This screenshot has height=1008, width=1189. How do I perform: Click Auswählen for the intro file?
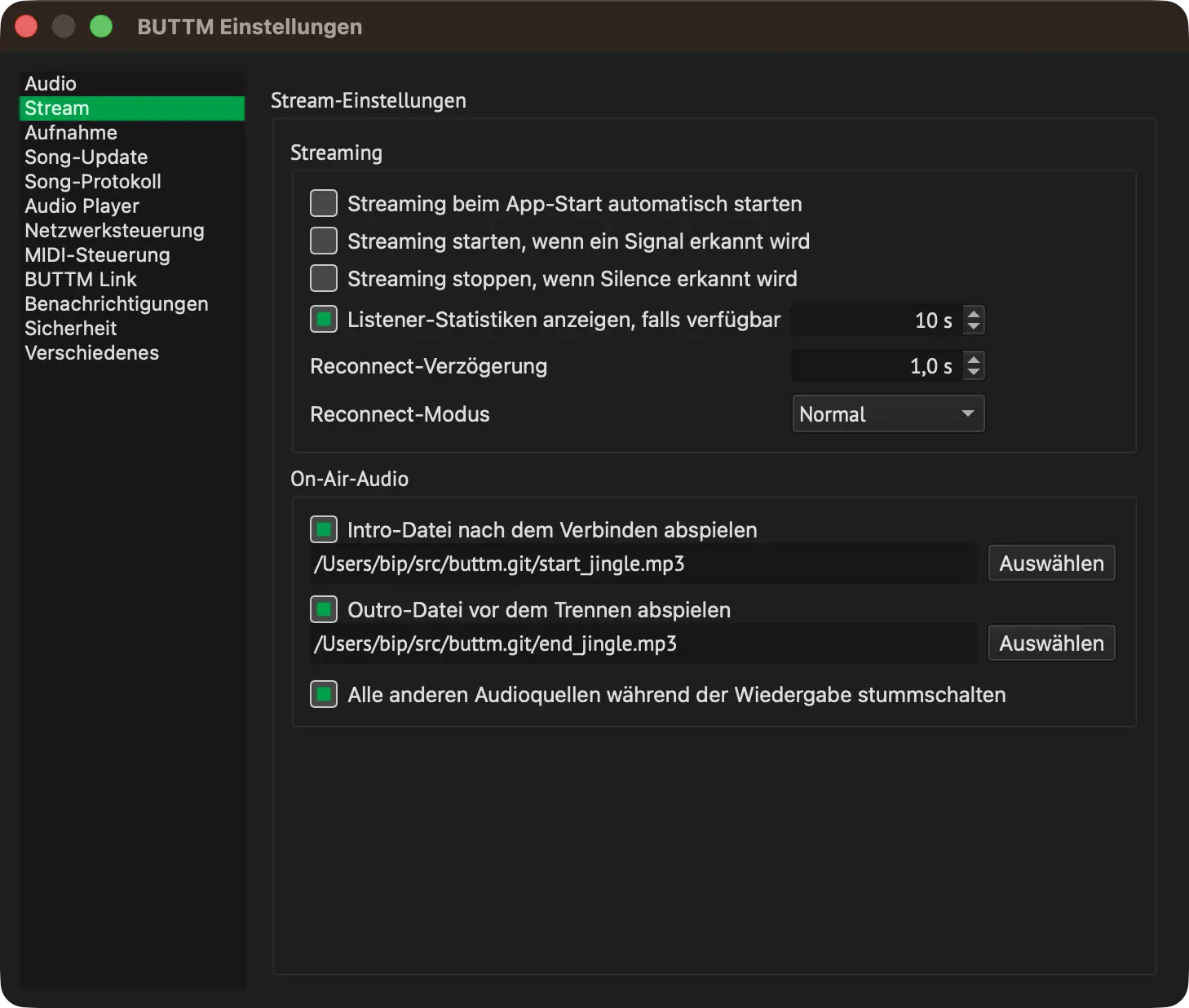1051,563
